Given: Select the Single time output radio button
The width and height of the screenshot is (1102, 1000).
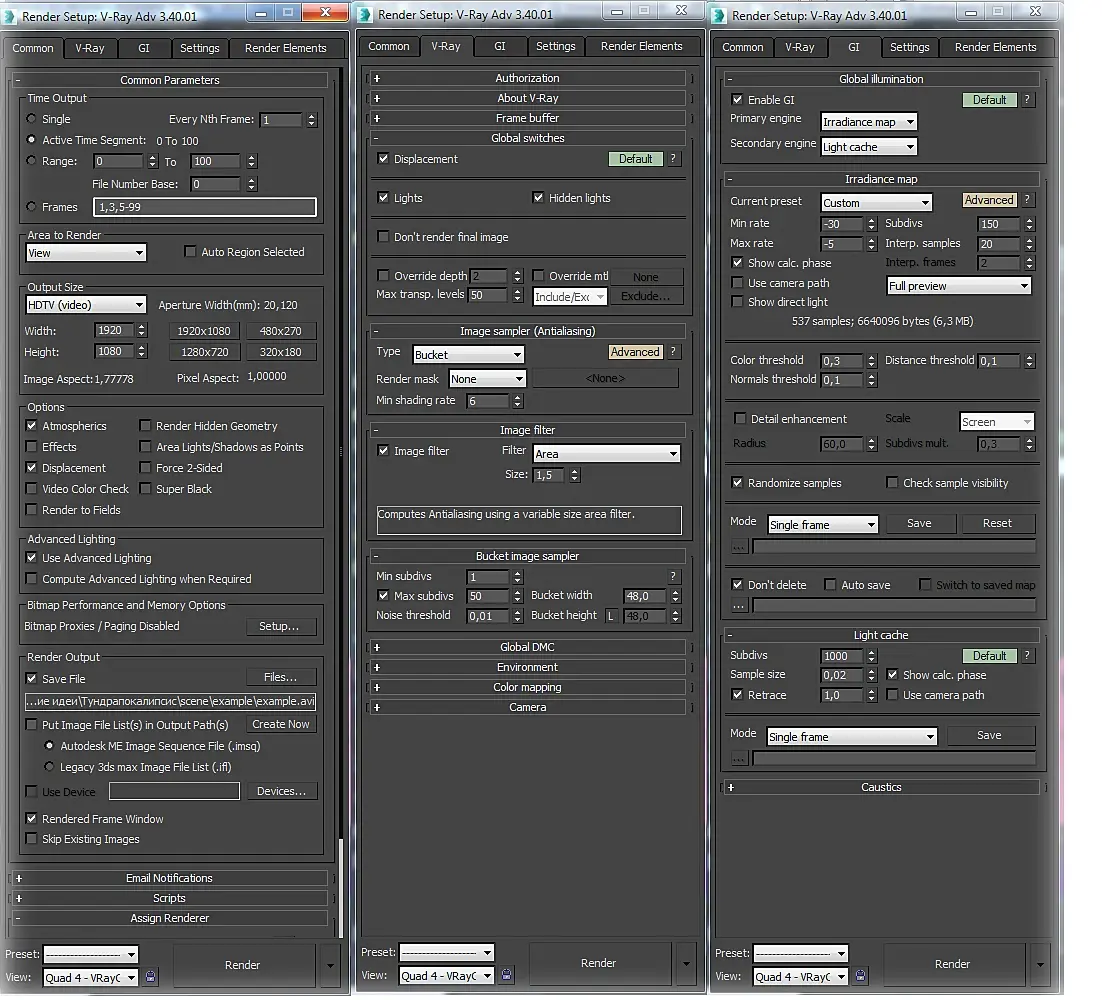Looking at the screenshot, I should click(x=32, y=119).
